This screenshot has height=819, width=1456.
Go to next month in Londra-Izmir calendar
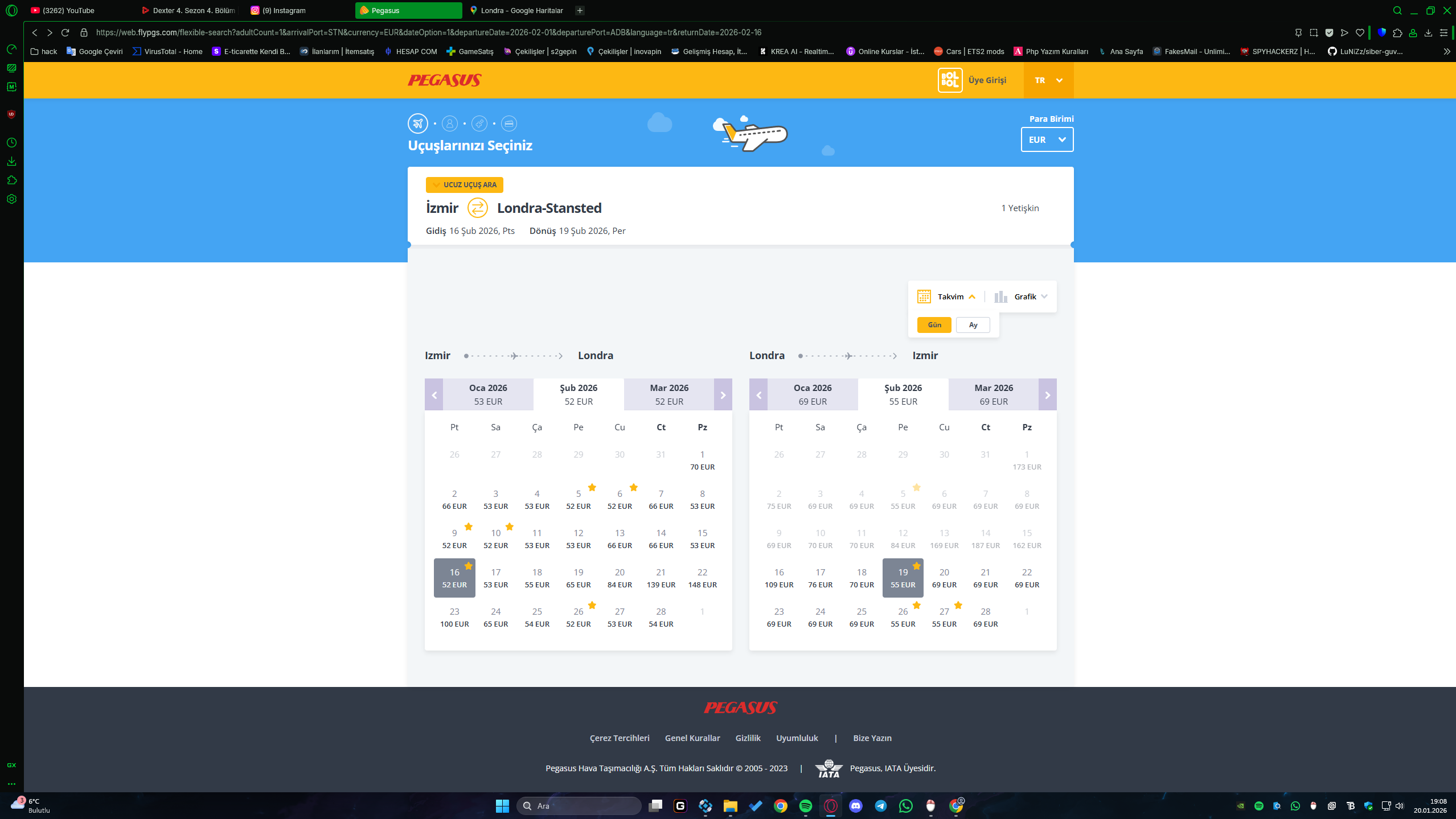(1048, 395)
